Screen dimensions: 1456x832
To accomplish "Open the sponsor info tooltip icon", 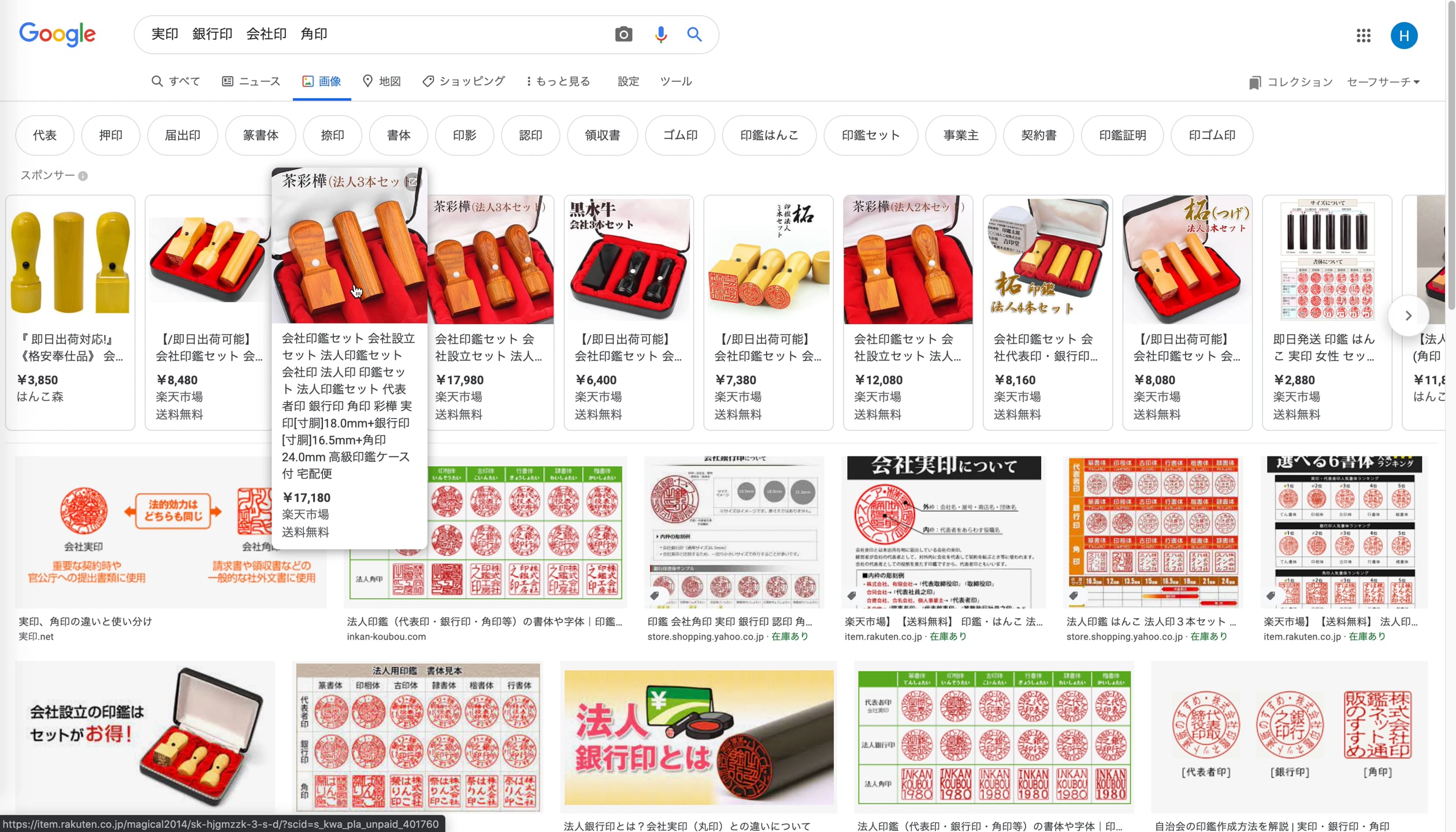I will (84, 176).
